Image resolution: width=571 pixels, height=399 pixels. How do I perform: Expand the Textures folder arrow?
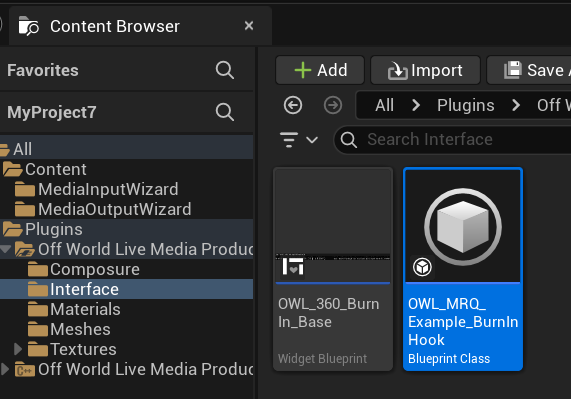pos(17,349)
